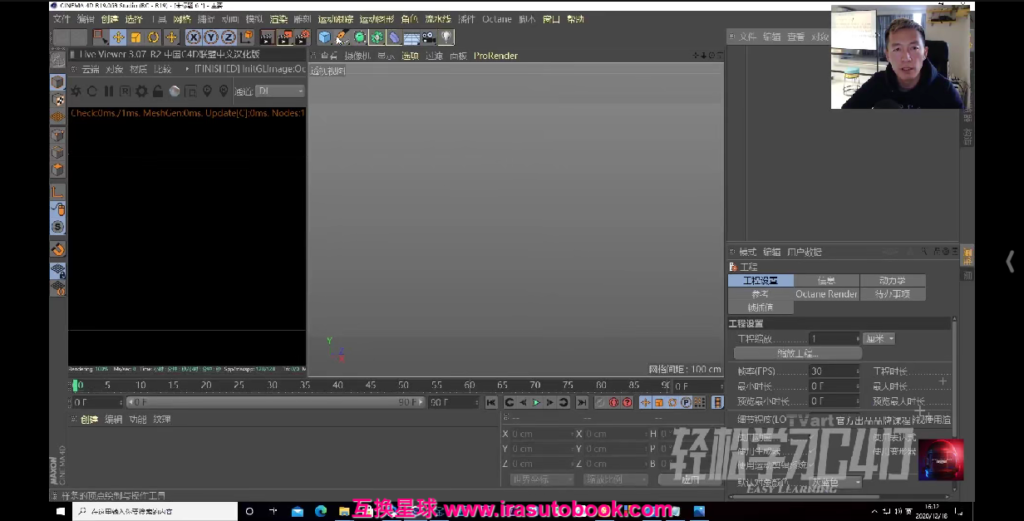Open the ProRender viewport menu

[495, 56]
